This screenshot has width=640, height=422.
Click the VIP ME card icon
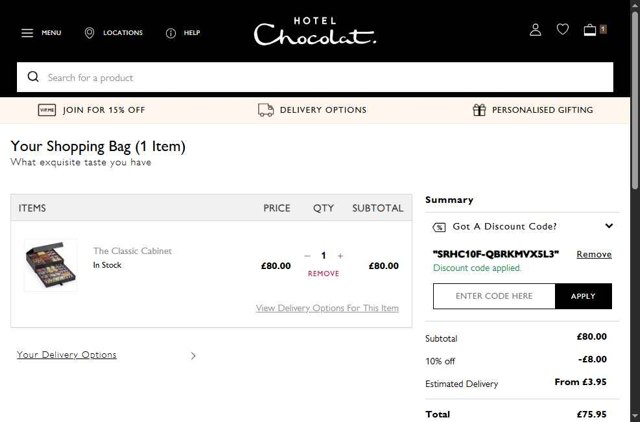click(47, 110)
